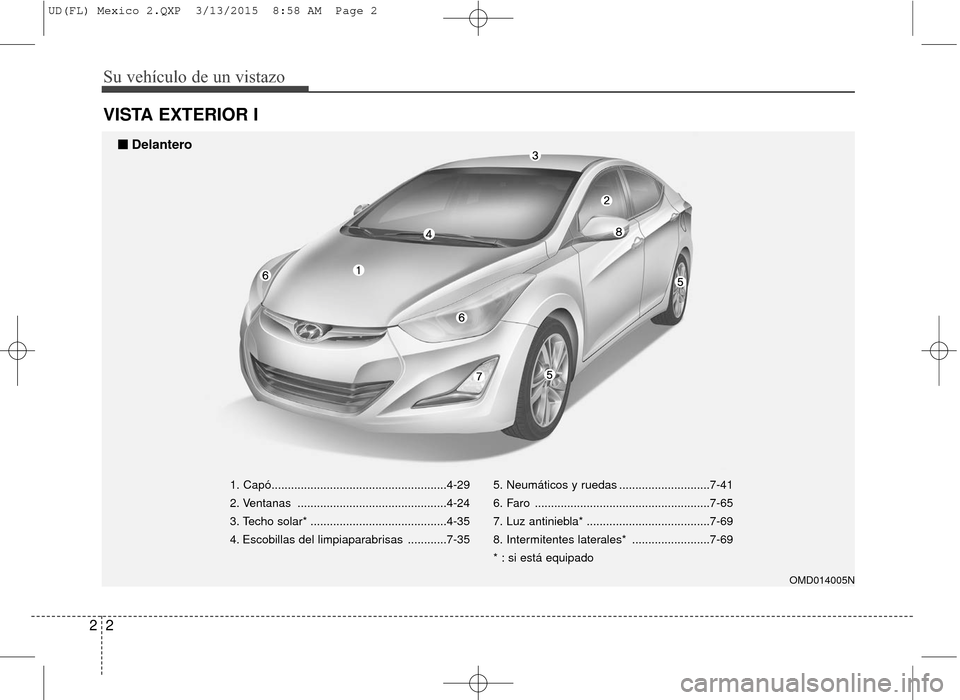
Task: Click the '1. Capó' list entry
Action: coord(350,485)
